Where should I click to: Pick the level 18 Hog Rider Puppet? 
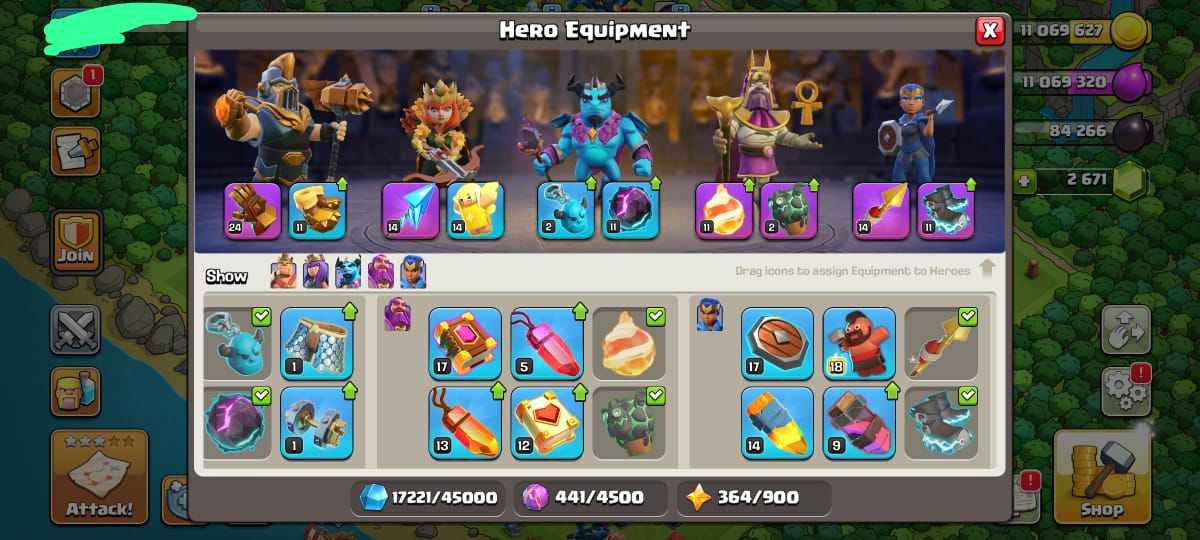point(859,342)
